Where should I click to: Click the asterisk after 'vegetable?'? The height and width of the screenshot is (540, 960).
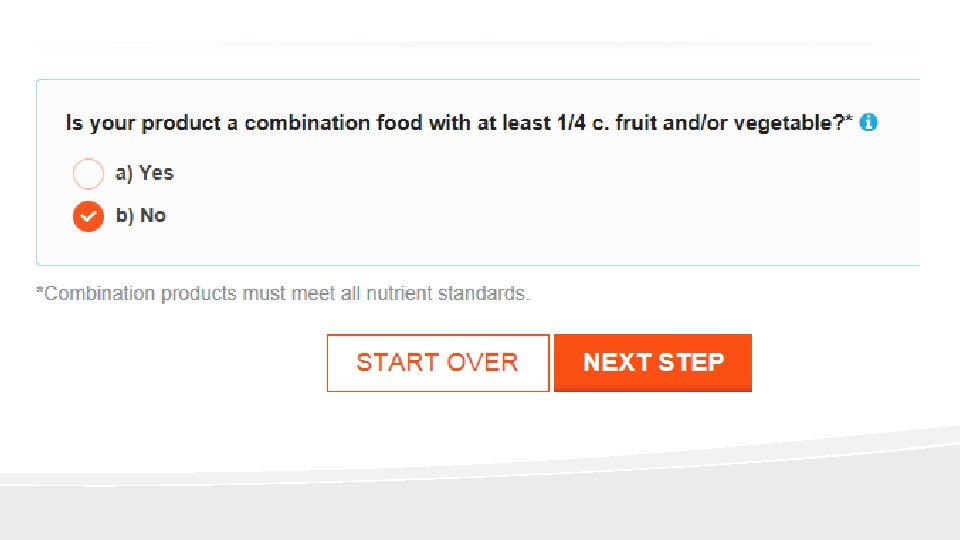pyautogui.click(x=849, y=119)
